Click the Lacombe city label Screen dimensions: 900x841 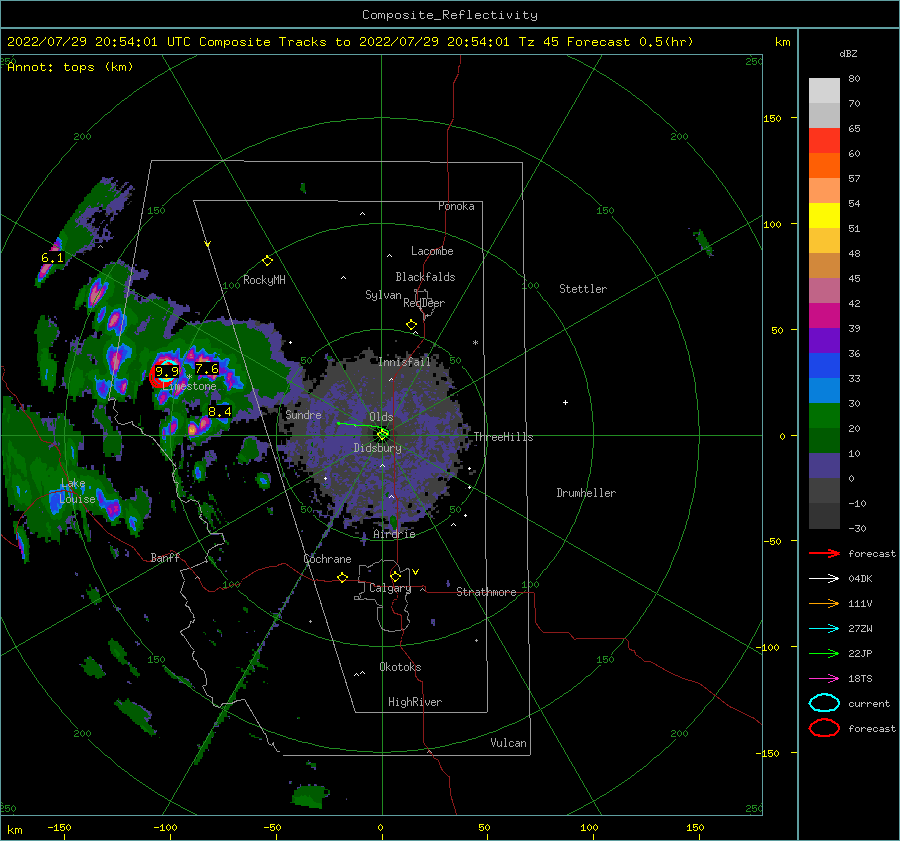[x=432, y=251]
